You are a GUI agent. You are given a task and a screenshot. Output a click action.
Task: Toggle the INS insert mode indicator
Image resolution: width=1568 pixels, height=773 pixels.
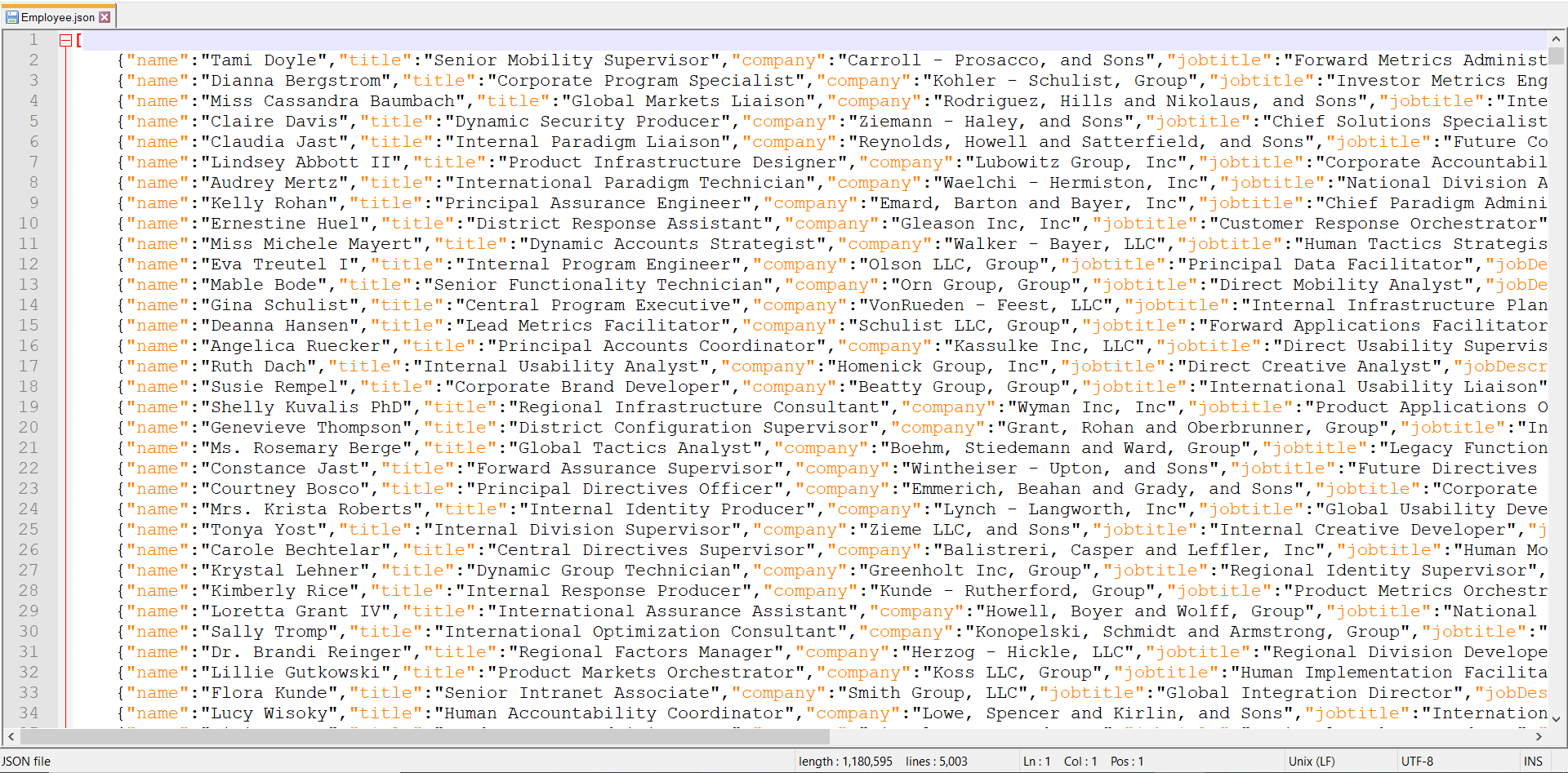pos(1533,761)
